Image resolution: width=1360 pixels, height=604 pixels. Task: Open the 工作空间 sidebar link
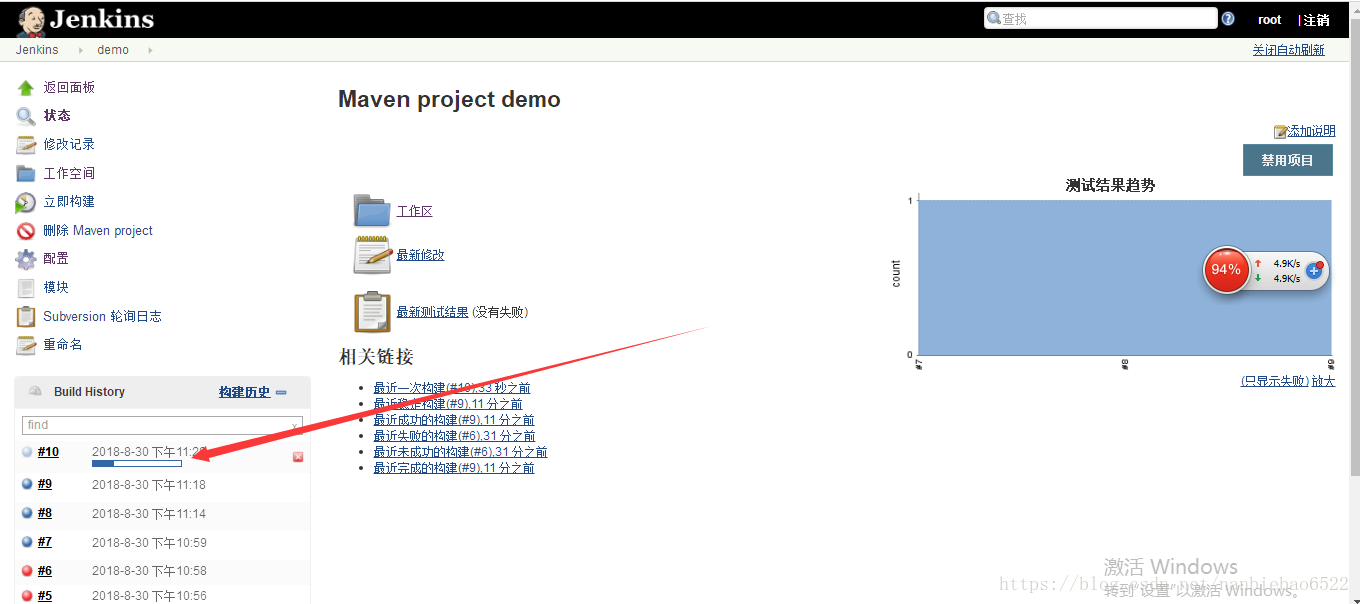tap(69, 174)
